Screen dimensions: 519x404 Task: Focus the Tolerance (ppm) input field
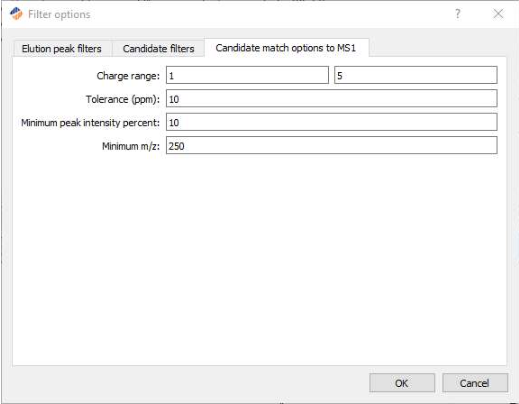coord(332,99)
